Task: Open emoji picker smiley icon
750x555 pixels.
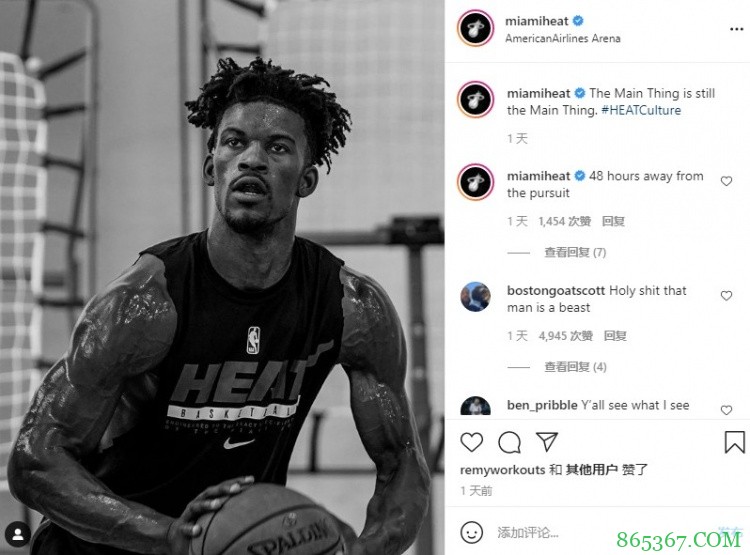Action: (x=471, y=532)
